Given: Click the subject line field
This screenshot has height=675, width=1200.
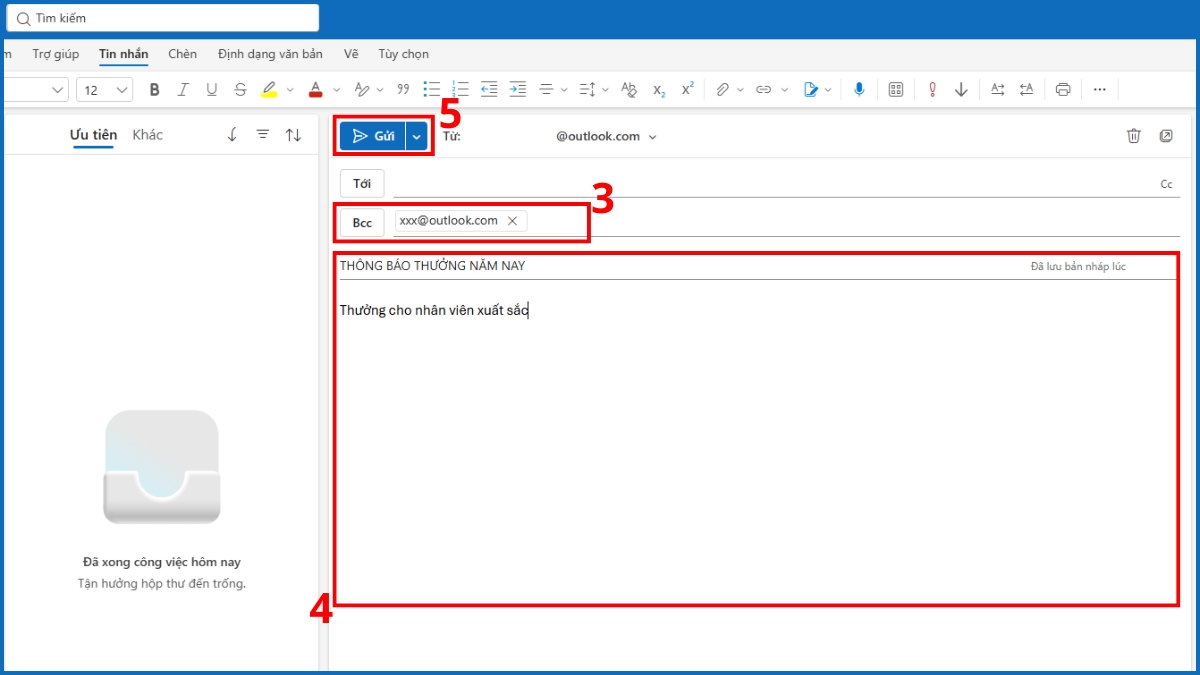Looking at the screenshot, I should (x=680, y=266).
